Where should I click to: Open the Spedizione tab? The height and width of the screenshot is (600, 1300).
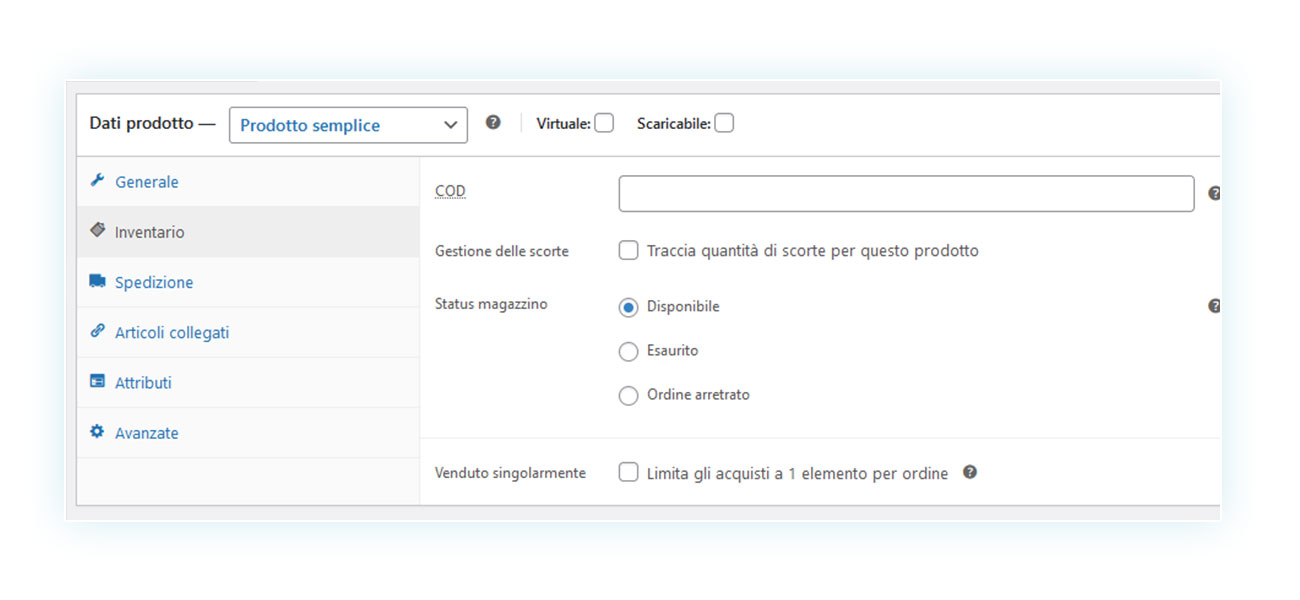[248, 282]
